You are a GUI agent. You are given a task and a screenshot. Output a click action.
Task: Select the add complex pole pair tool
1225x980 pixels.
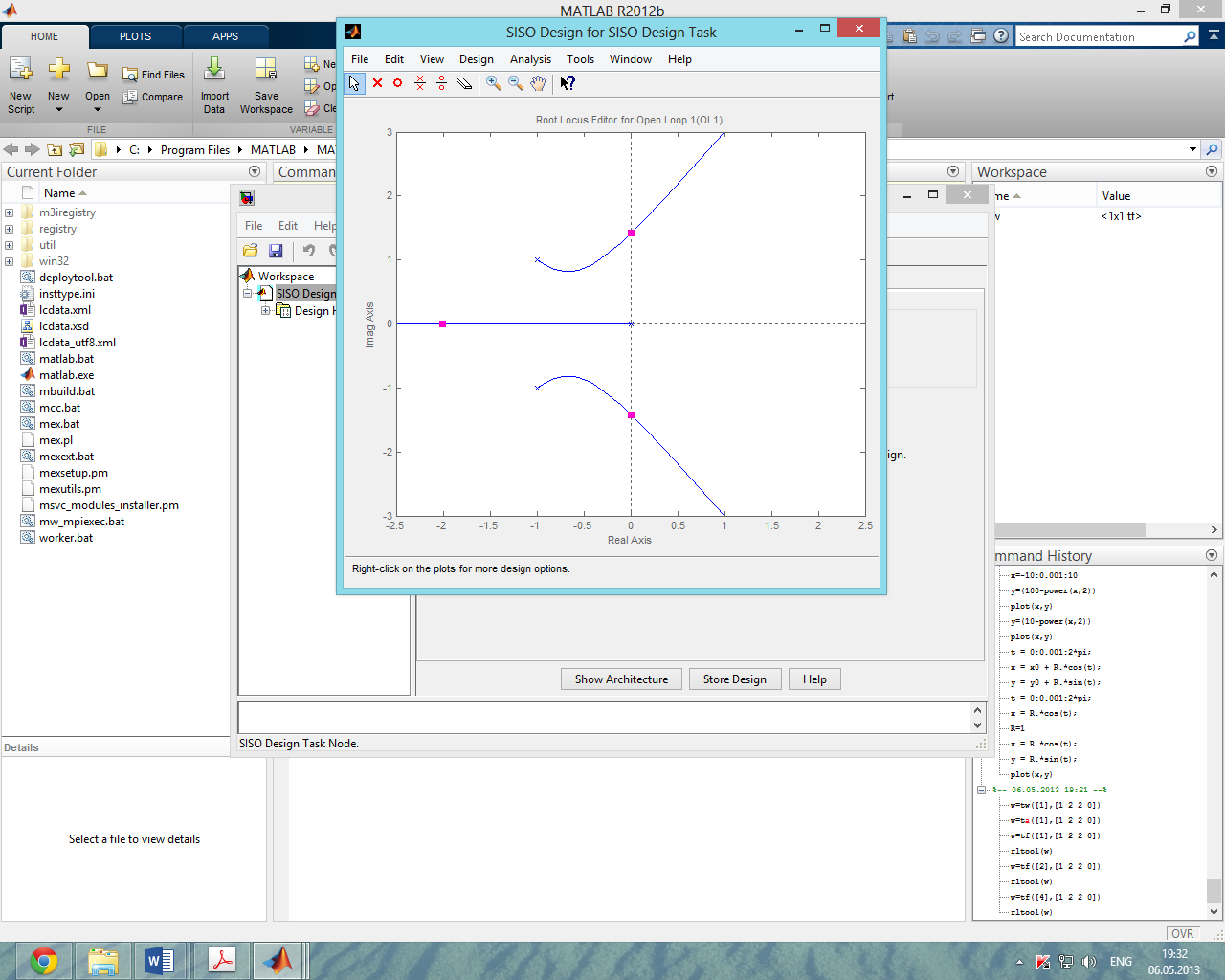(420, 83)
